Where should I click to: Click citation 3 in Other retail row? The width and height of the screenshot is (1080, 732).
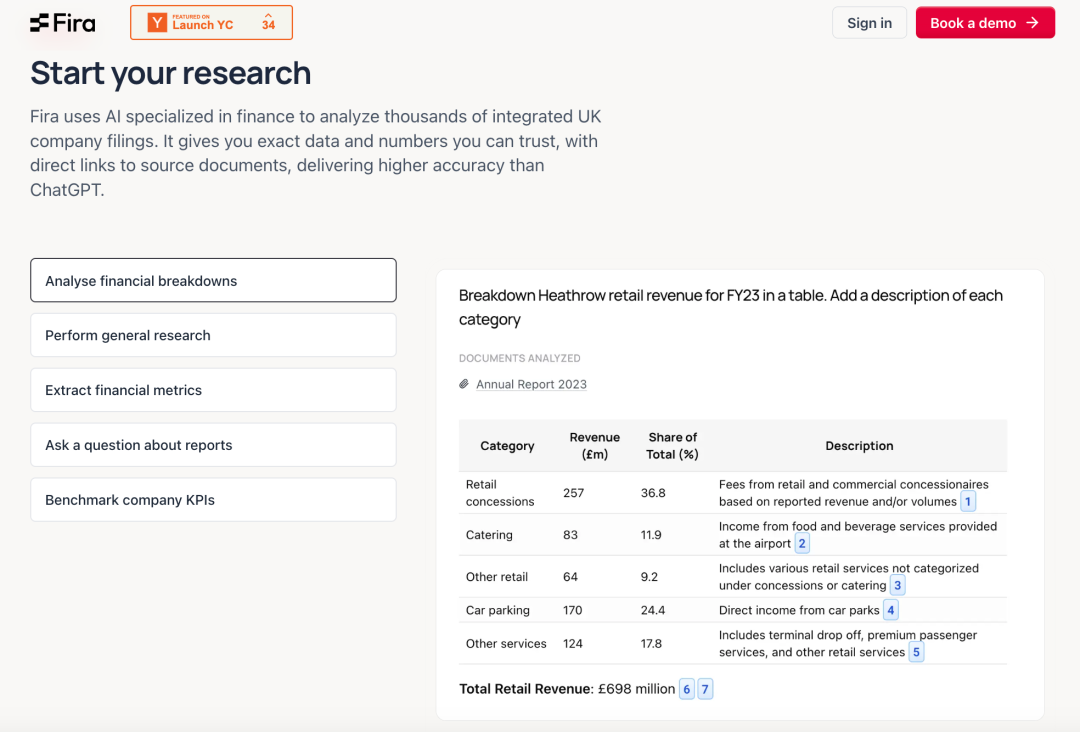point(898,586)
